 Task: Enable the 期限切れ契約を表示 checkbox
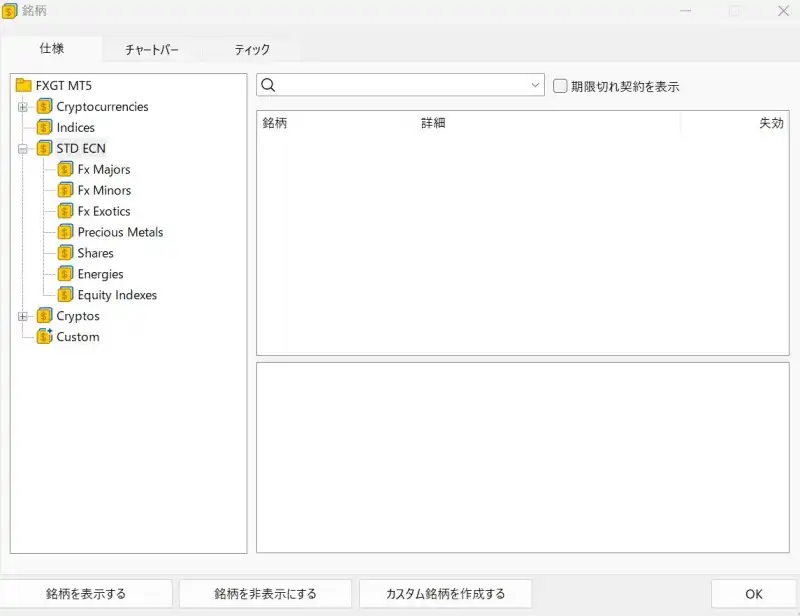(560, 86)
